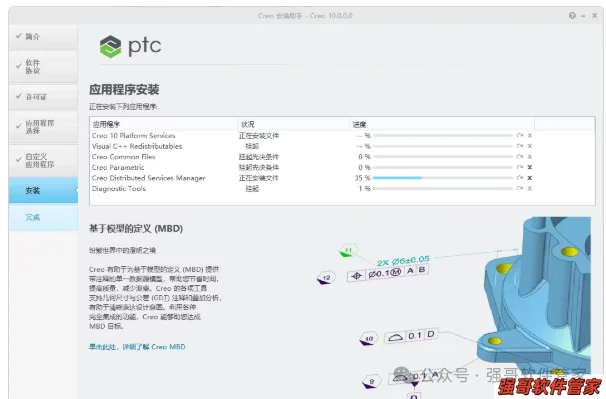The width and height of the screenshot is (606, 399).
Task: Retry install icon for Creo 10 Platform Services
Action: (x=520, y=135)
